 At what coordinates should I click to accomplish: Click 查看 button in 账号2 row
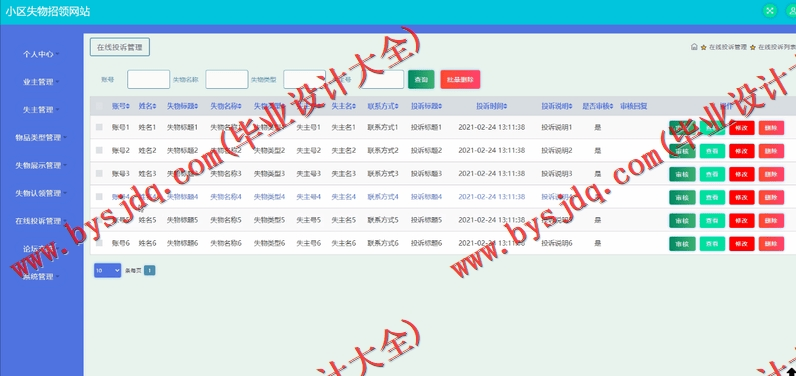(x=712, y=151)
